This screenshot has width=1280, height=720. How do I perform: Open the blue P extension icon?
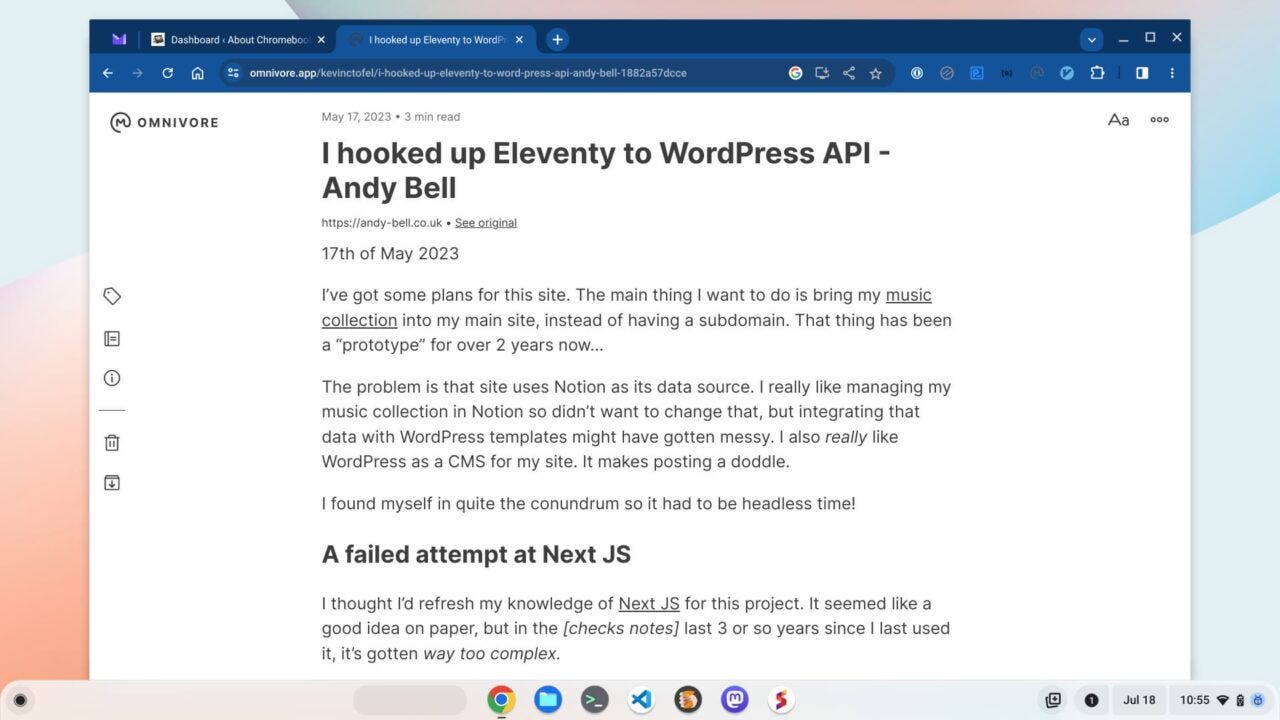[977, 73]
